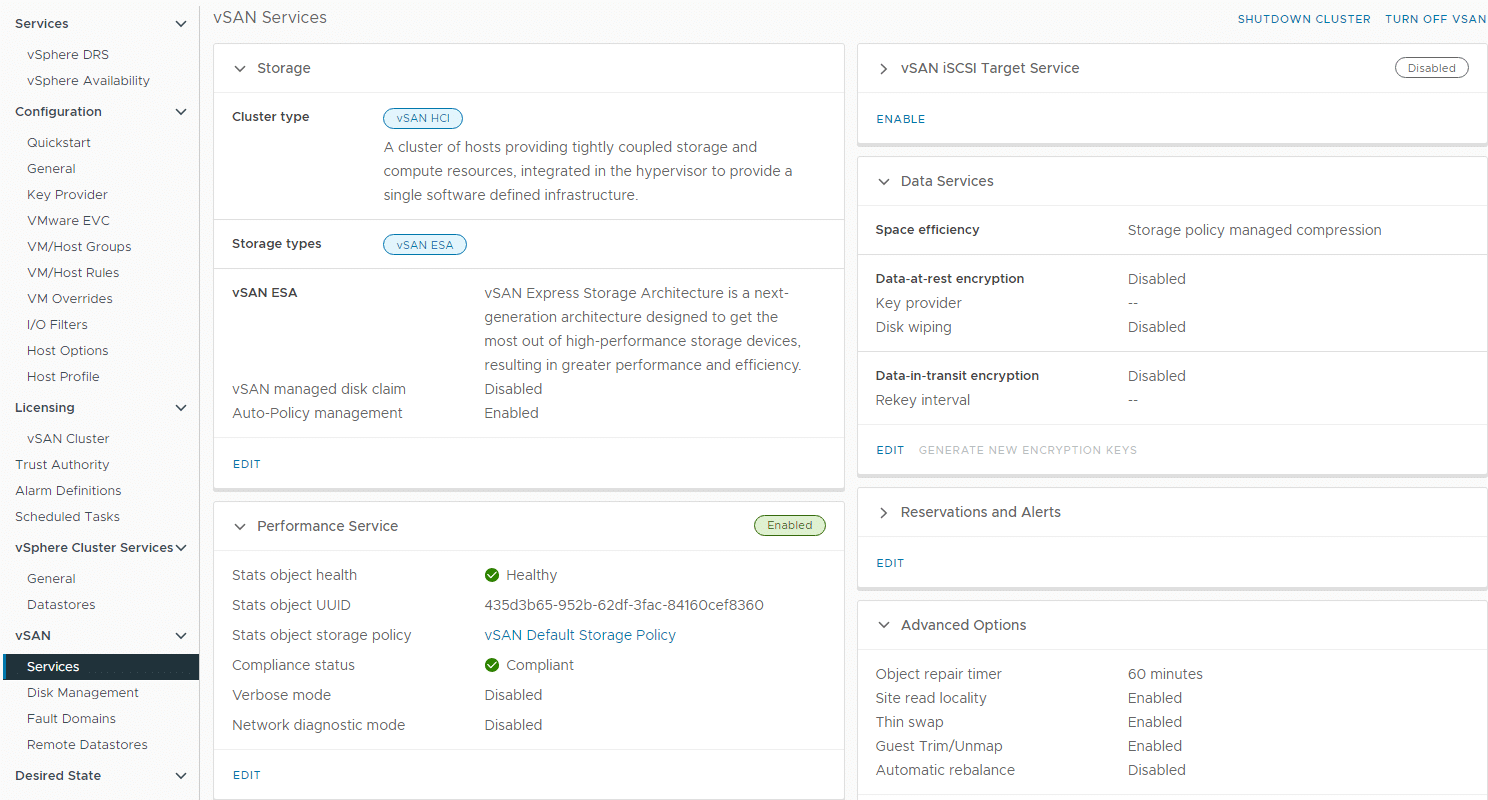Select the Stats object UUID value
Viewport: 1488px width, 800px height.
coord(624,605)
